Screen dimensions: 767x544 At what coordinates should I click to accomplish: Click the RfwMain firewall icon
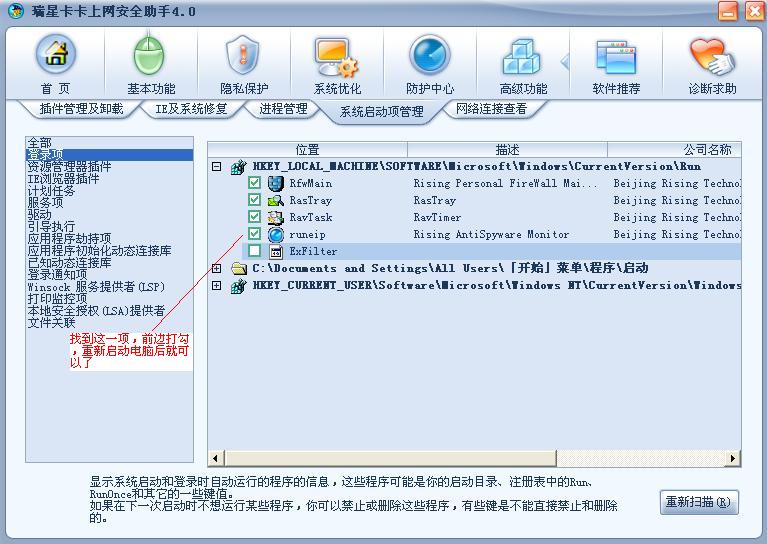[276, 183]
